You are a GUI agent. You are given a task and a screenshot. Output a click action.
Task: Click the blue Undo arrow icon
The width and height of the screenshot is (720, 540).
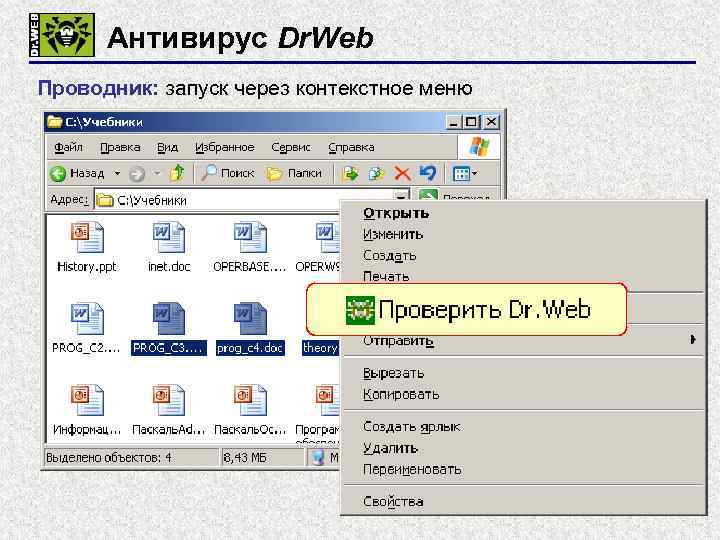[428, 173]
